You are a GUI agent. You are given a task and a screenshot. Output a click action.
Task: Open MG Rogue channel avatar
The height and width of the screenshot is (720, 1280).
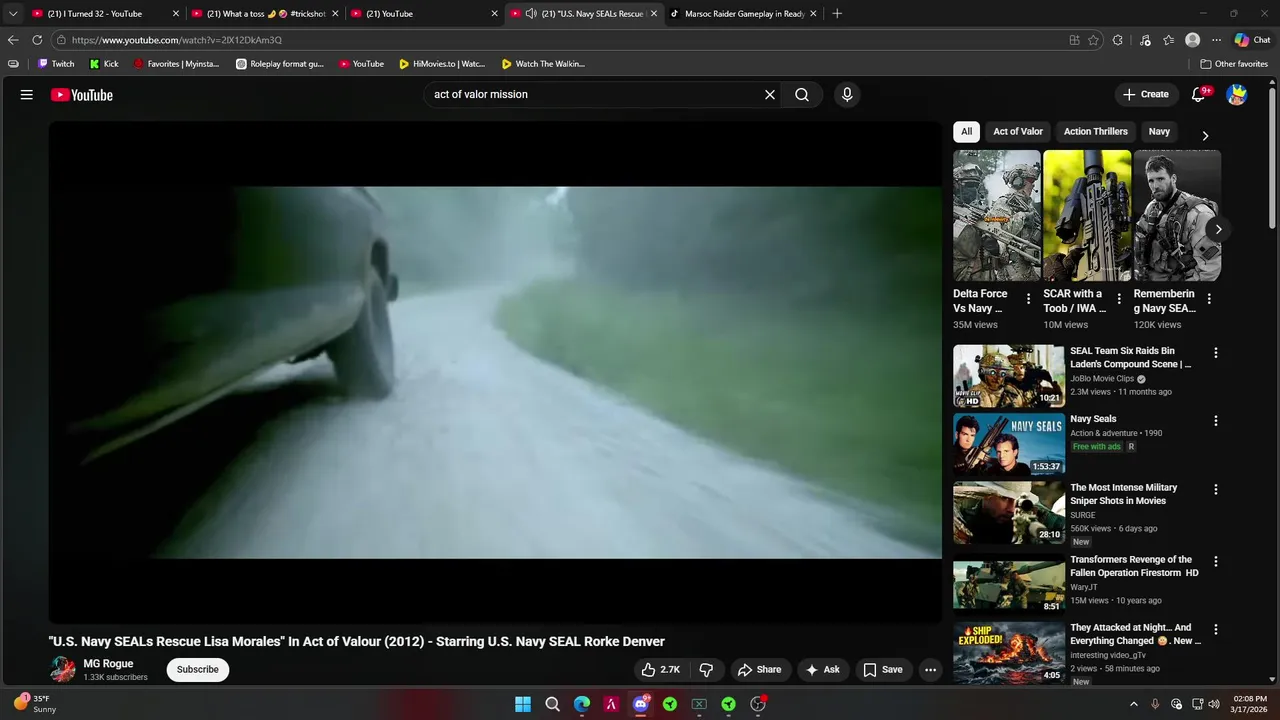pyautogui.click(x=63, y=670)
